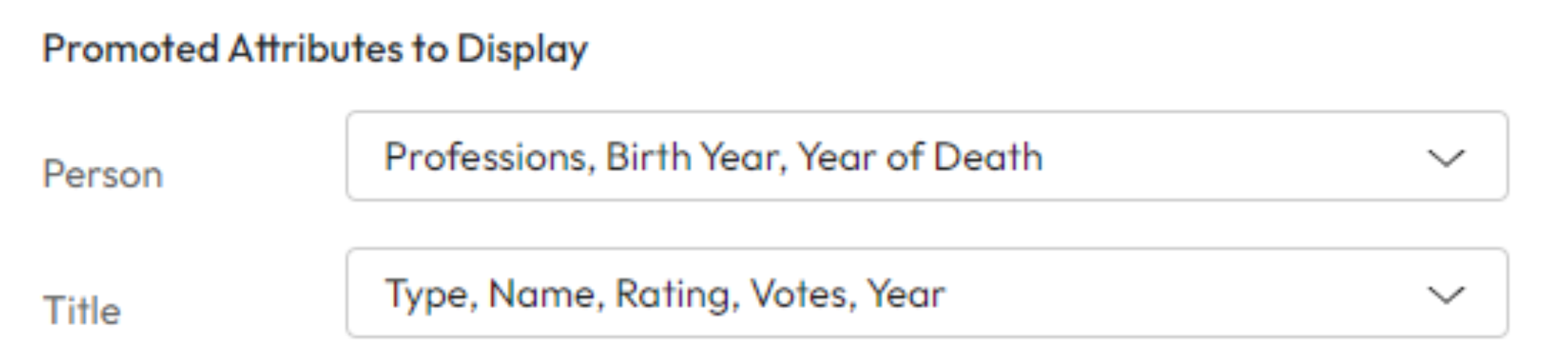Expand the Person attributes chevron arrow
Screen dimensions: 1568x359
(1446, 158)
